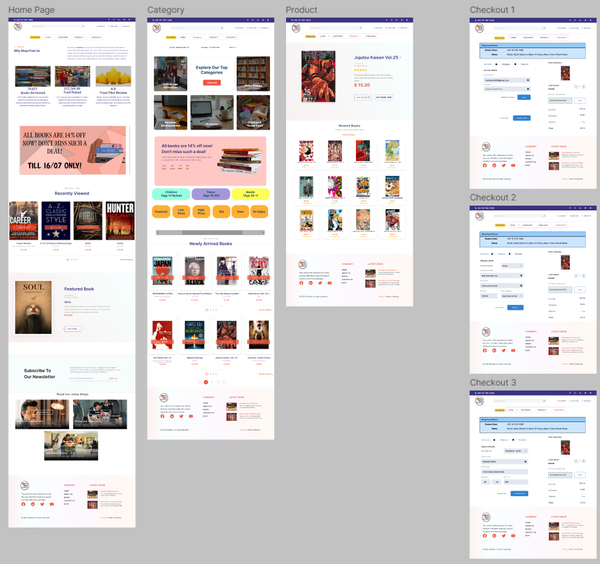Click the red View All categories button

click(212, 82)
